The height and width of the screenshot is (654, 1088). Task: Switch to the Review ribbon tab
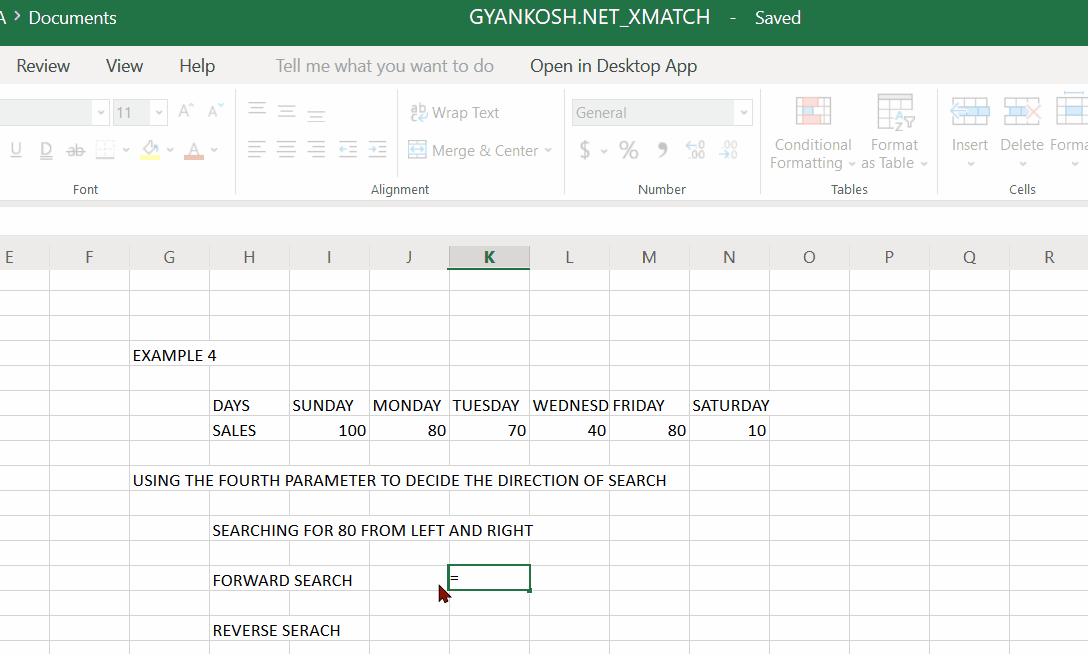(x=43, y=65)
